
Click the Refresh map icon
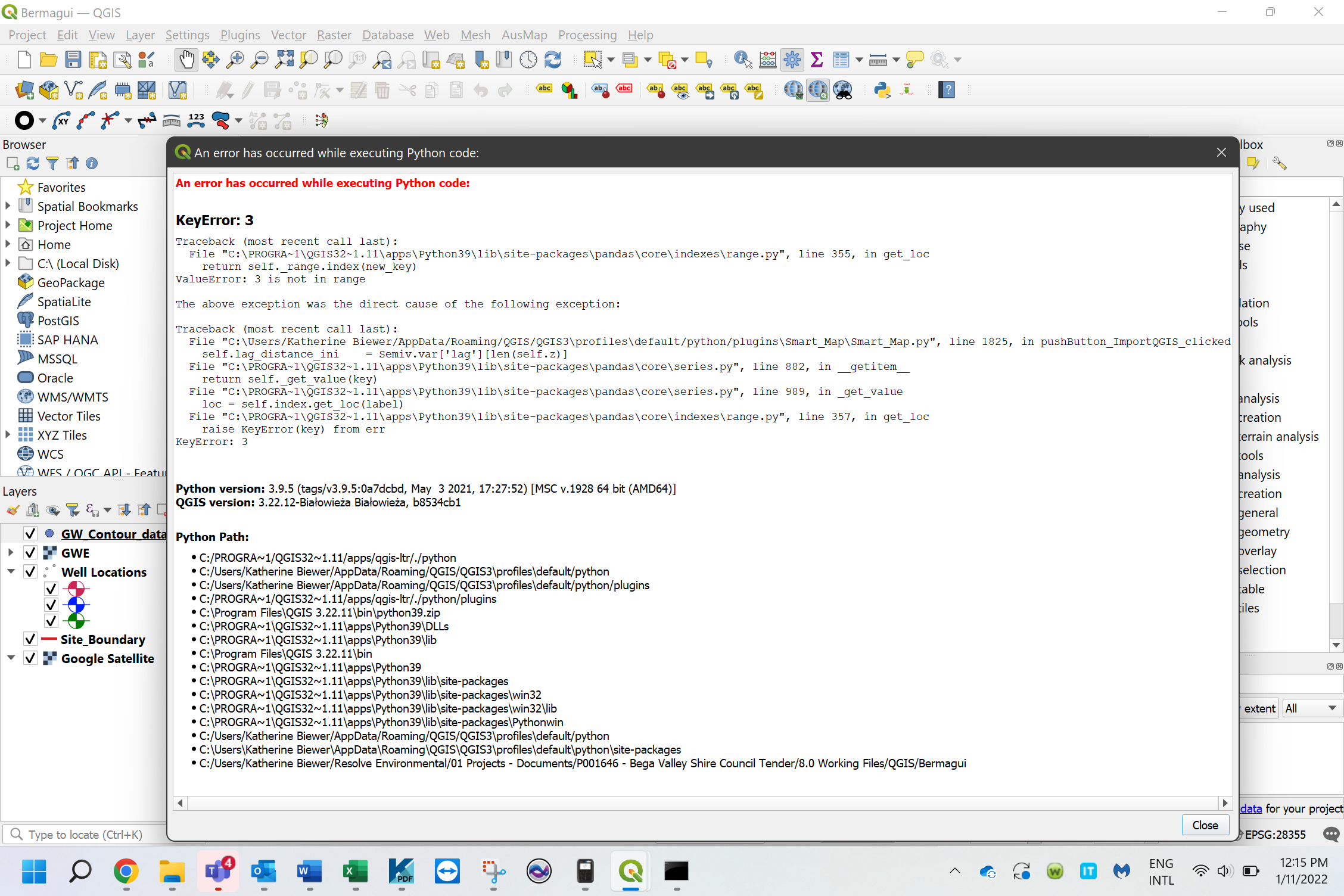click(553, 60)
